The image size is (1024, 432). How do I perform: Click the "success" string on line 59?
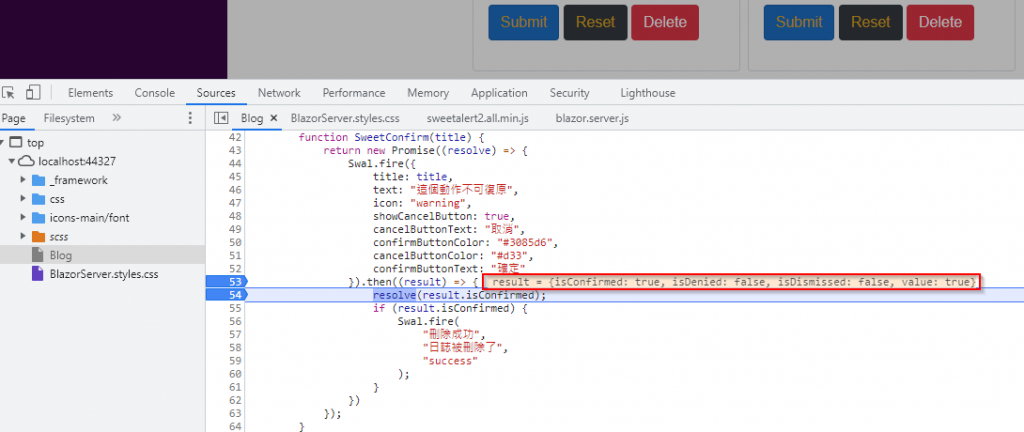click(451, 361)
